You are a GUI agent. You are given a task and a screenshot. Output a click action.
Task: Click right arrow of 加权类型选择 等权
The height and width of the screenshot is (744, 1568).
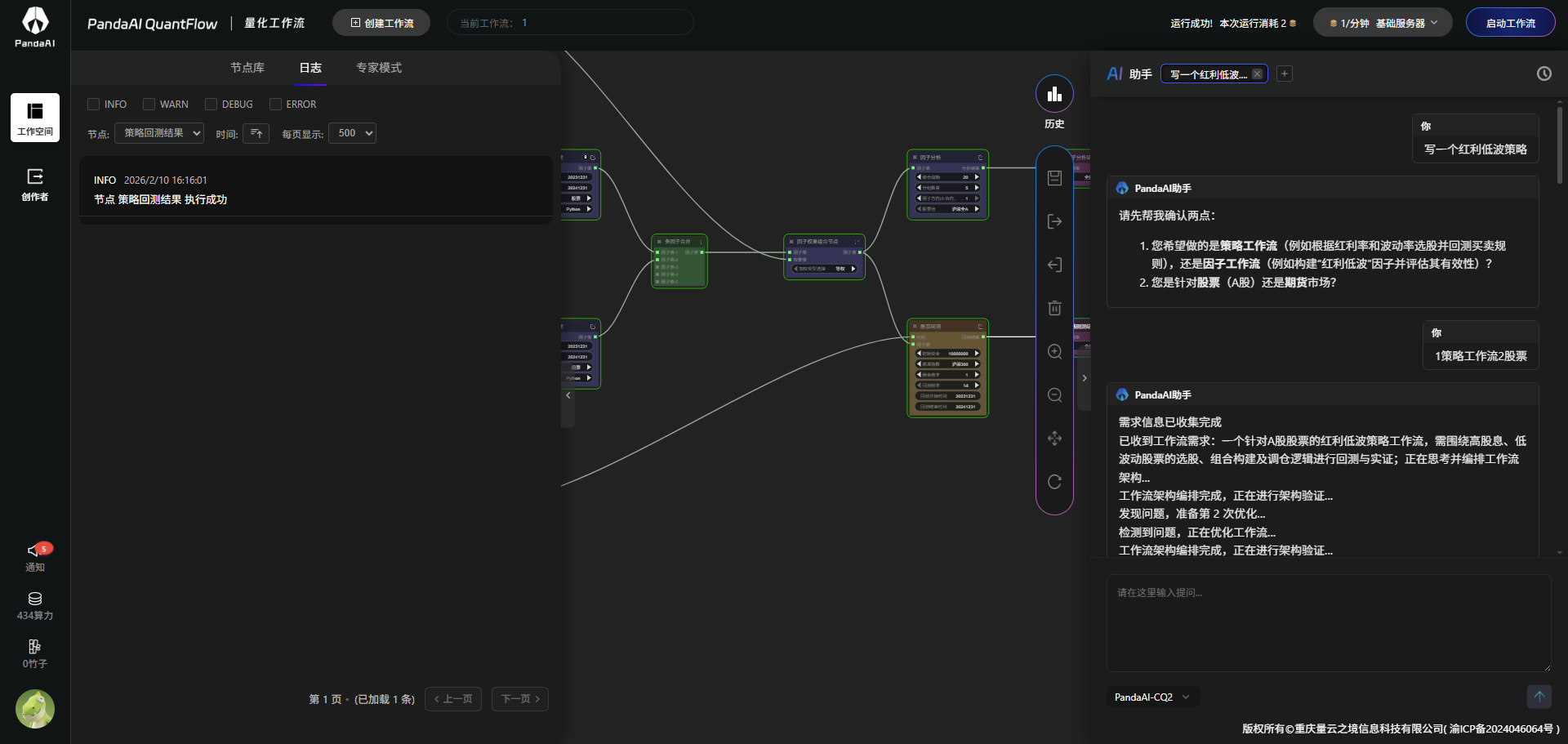click(853, 269)
